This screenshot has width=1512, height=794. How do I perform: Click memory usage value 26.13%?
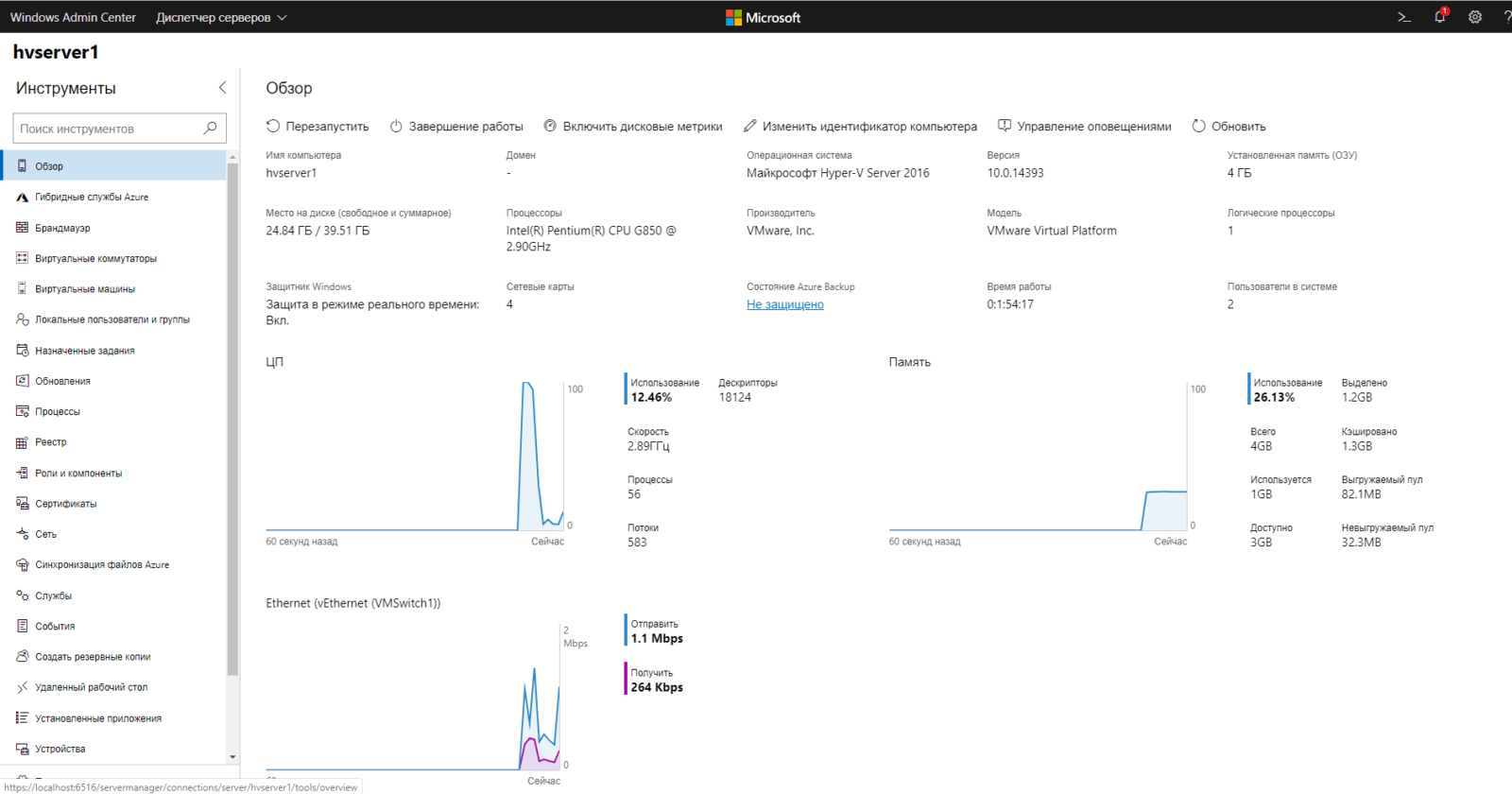coord(1274,398)
